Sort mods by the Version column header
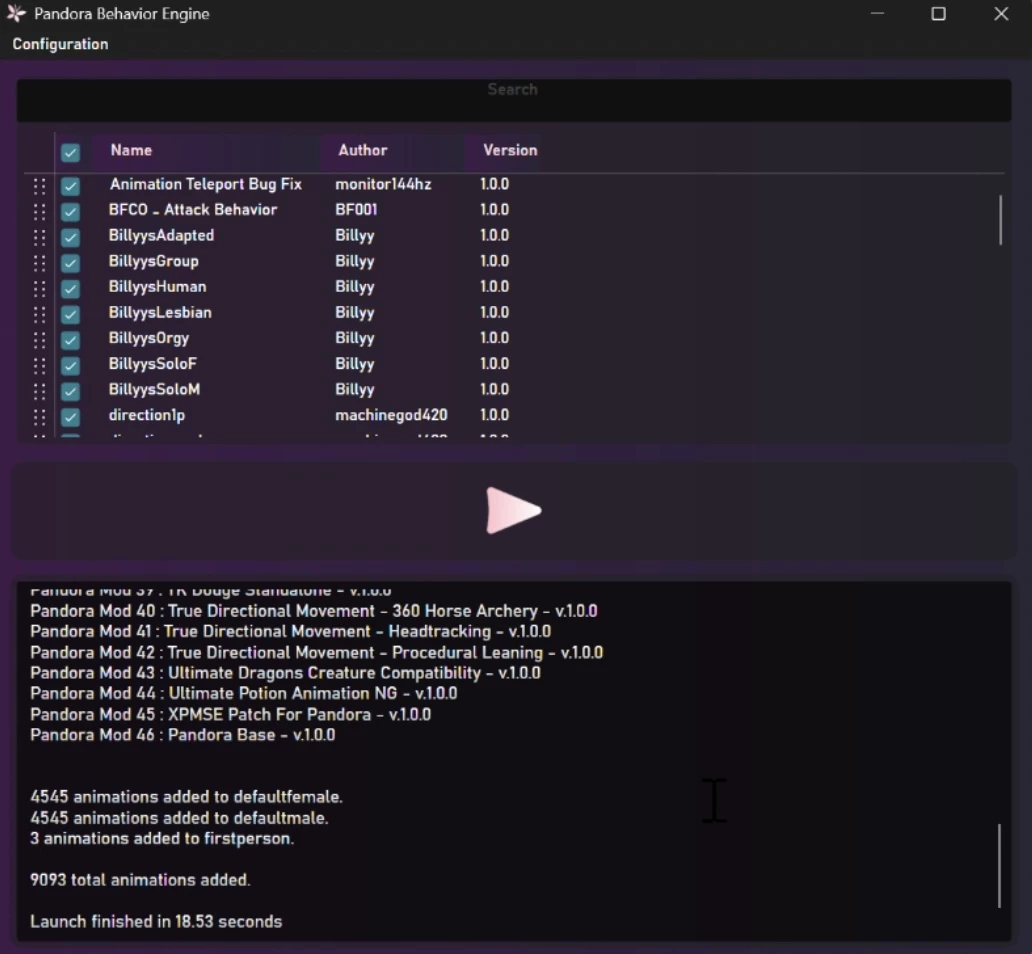1032x954 pixels. tap(510, 150)
